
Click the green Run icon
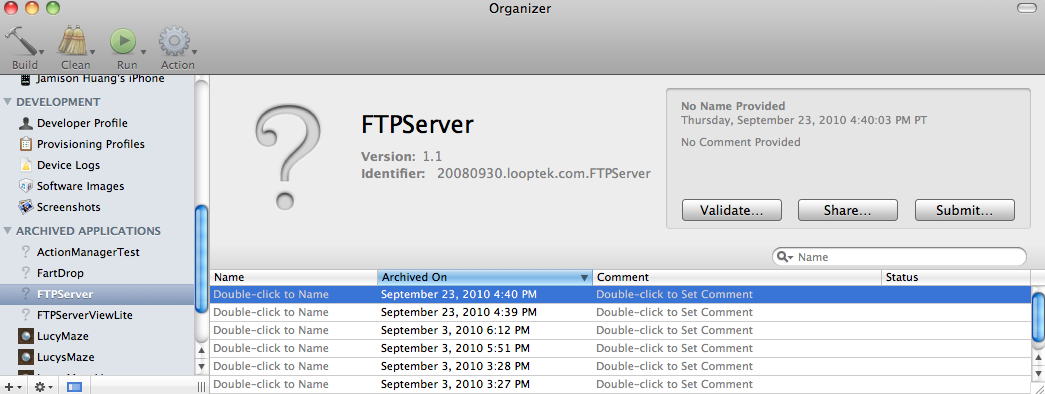pos(124,41)
